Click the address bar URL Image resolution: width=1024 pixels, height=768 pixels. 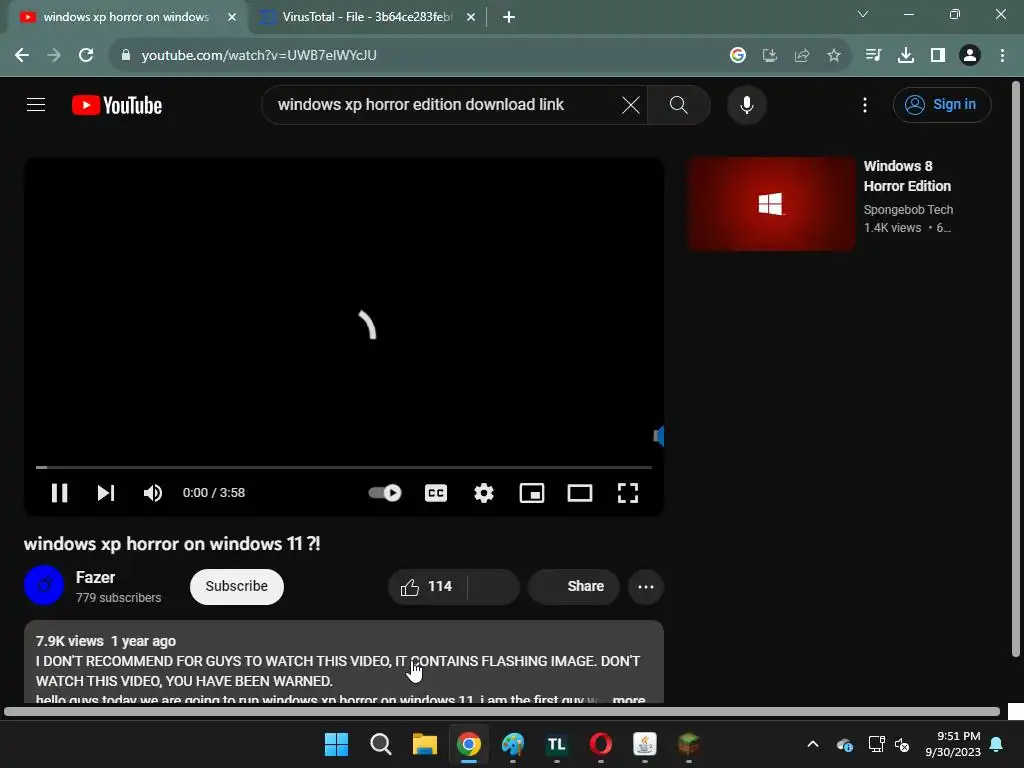(x=259, y=55)
